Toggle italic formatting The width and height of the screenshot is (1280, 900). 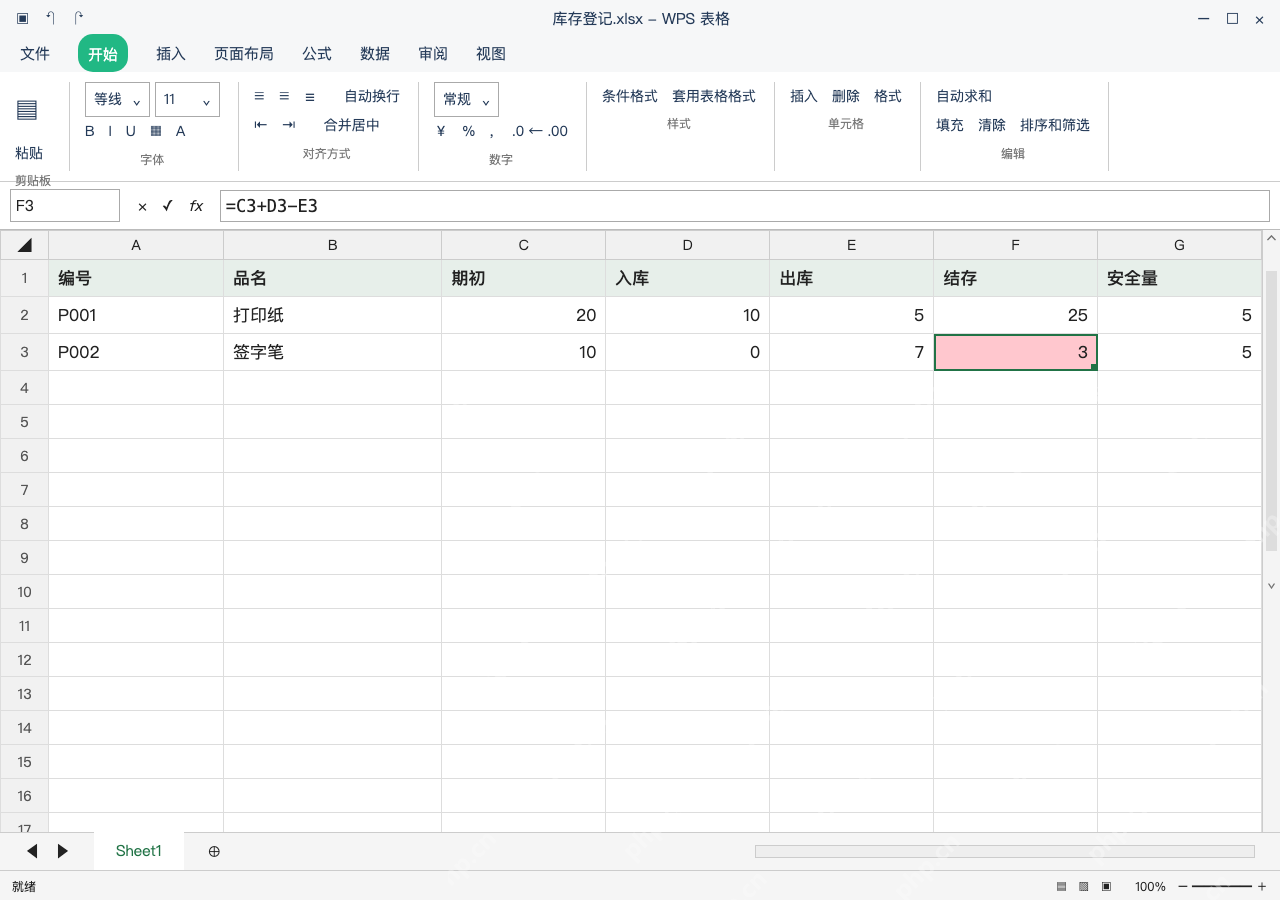point(110,131)
